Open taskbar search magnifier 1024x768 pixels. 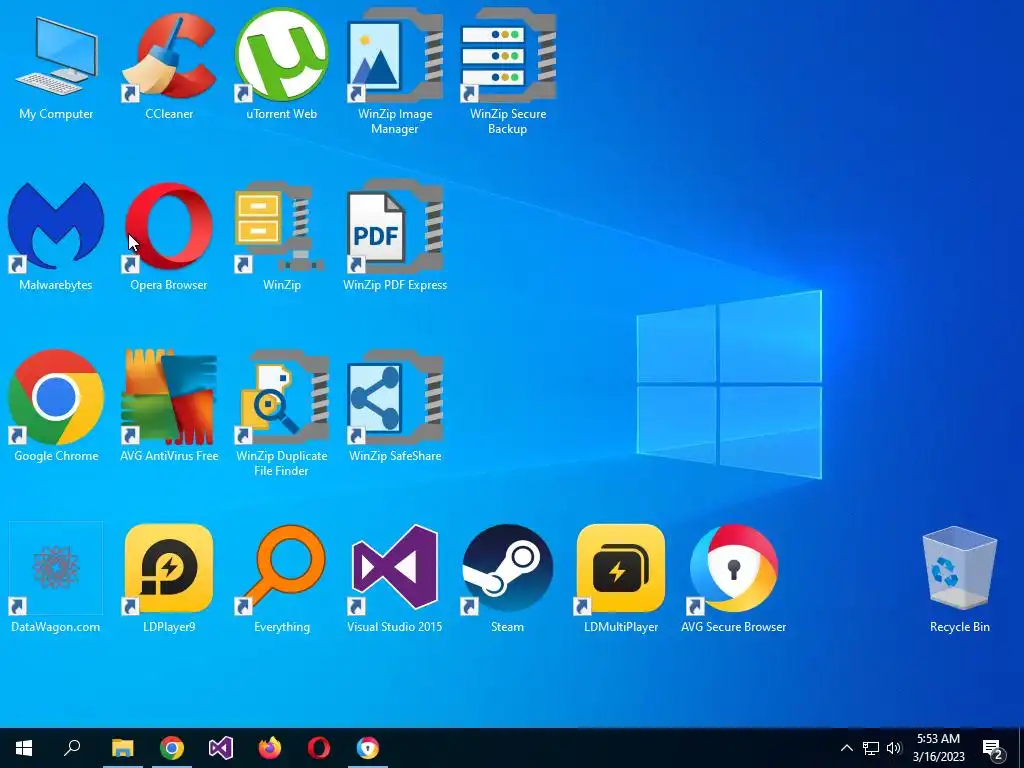click(72, 748)
